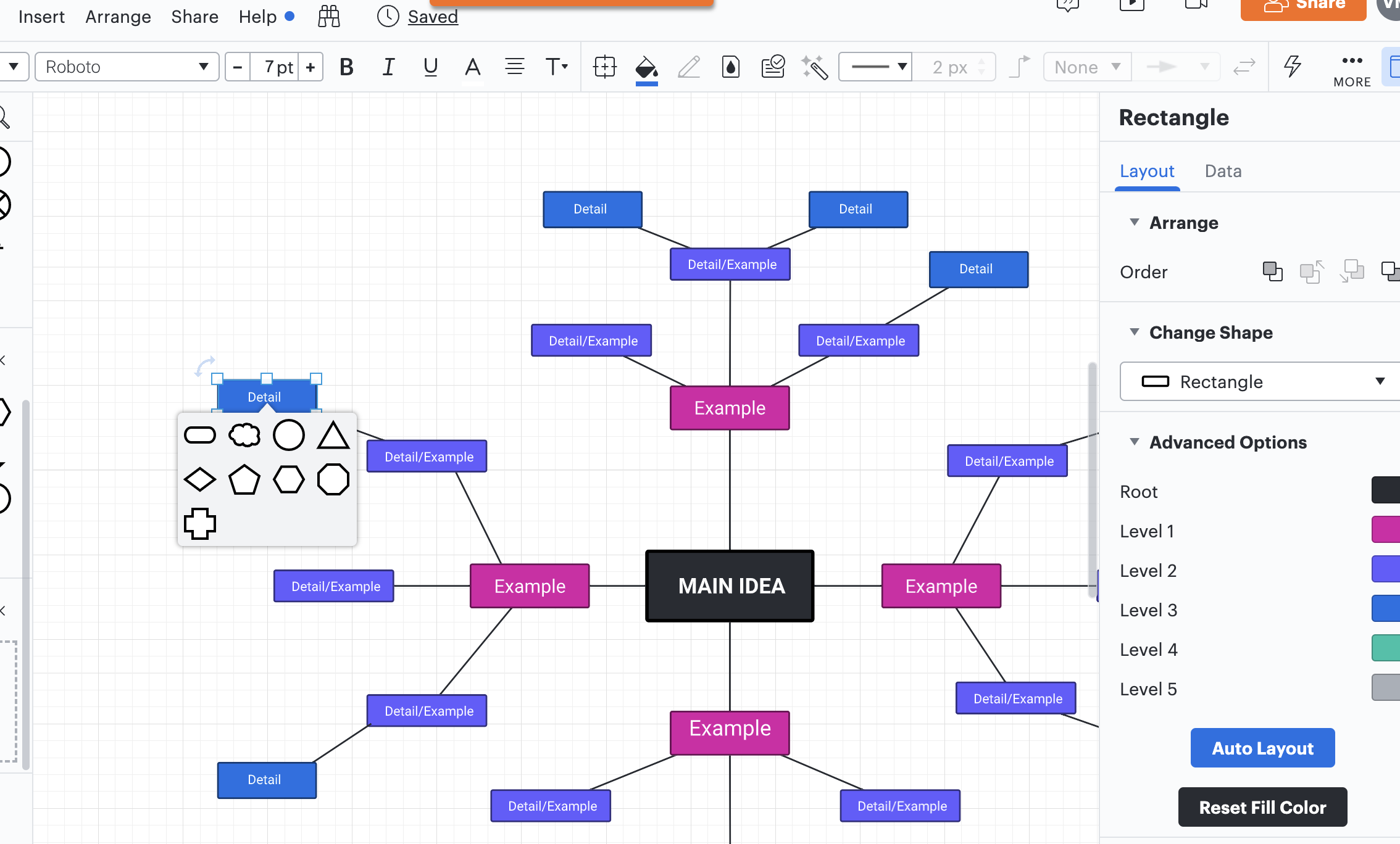
Task: Open revision history via the clock icon
Action: 388,17
